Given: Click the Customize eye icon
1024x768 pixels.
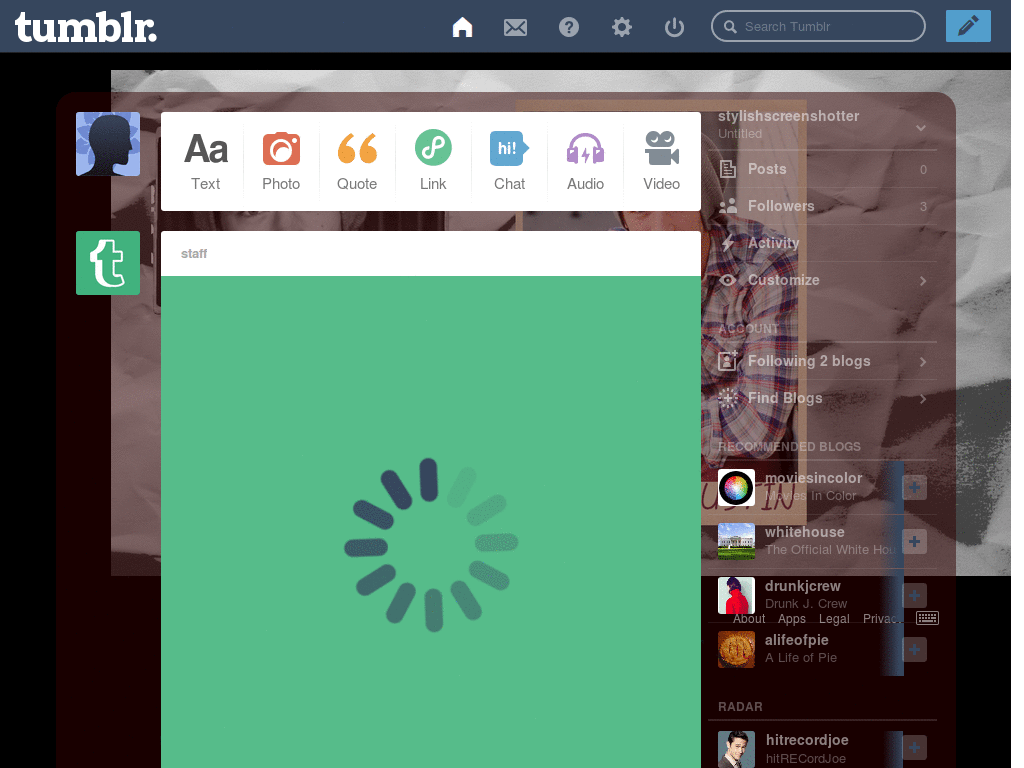Looking at the screenshot, I should point(728,280).
